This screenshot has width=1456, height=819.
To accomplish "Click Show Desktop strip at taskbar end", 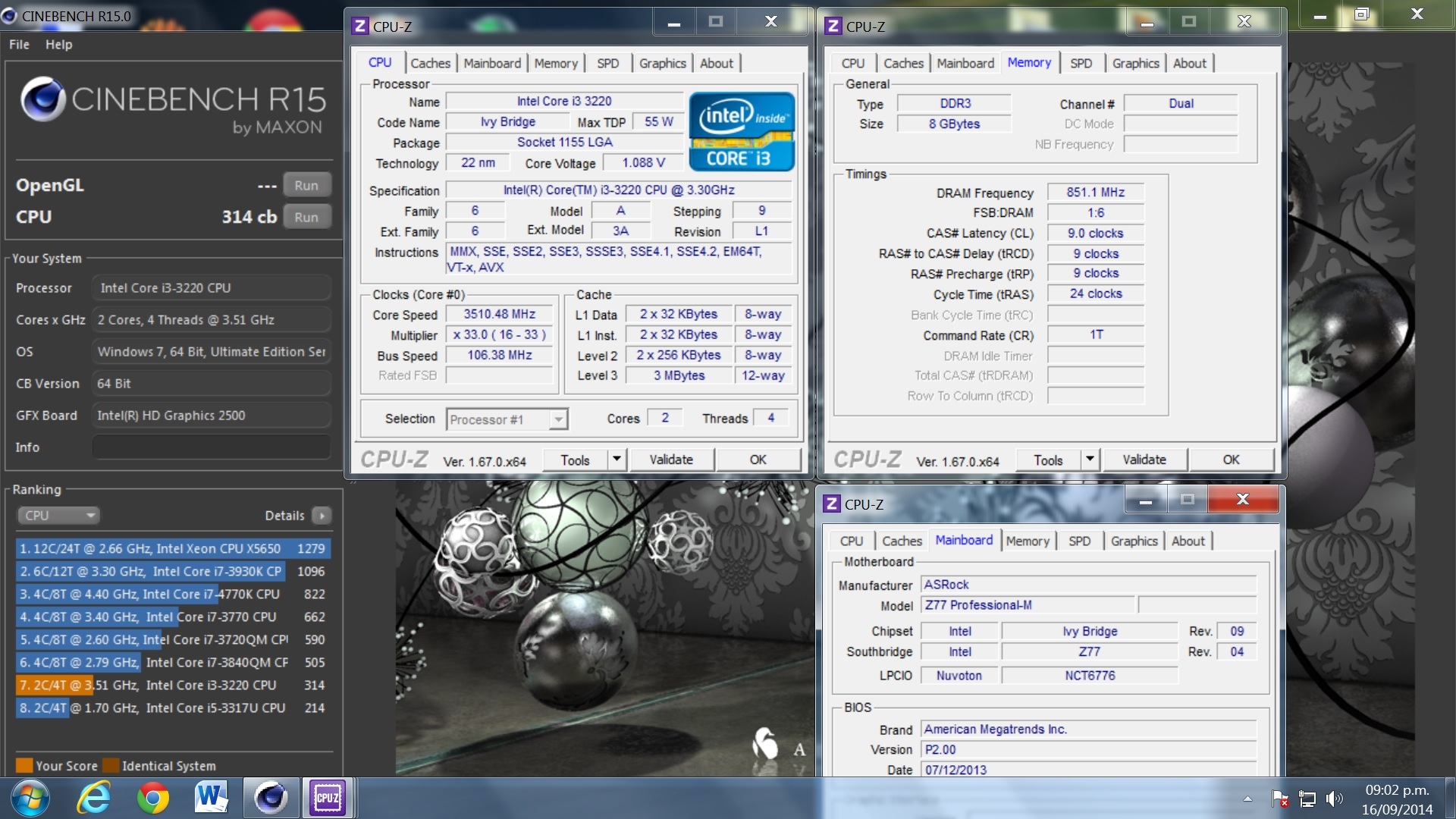I will point(1449,798).
